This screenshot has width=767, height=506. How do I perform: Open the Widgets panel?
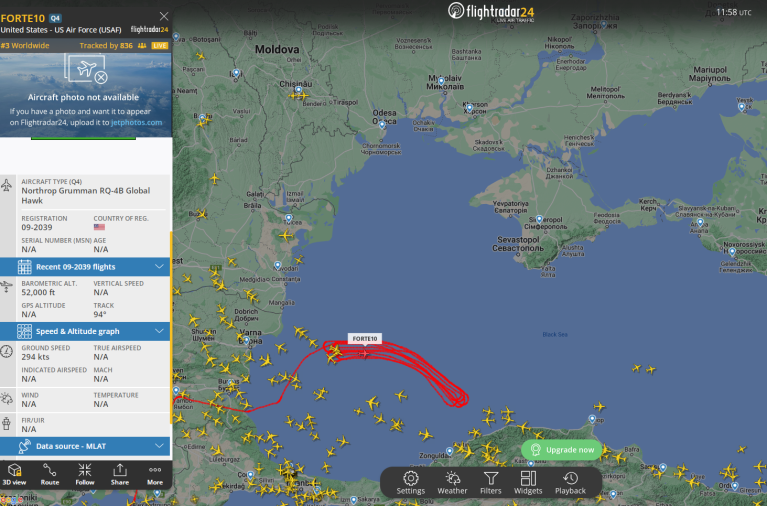[x=528, y=483]
